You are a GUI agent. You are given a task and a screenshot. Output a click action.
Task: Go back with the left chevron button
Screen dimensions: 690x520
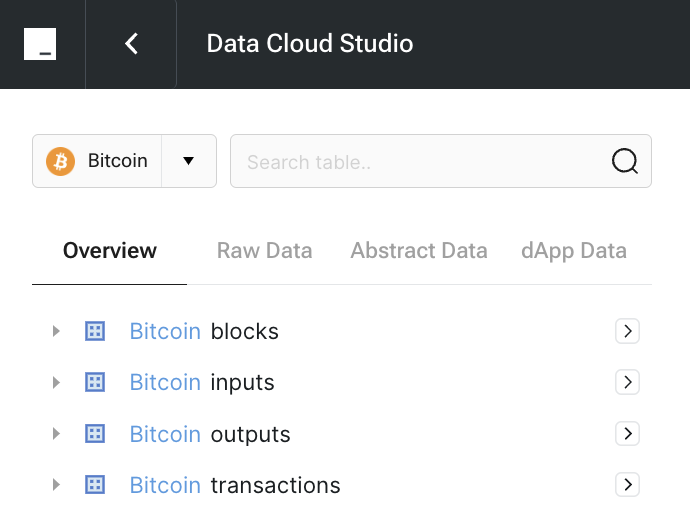click(131, 44)
